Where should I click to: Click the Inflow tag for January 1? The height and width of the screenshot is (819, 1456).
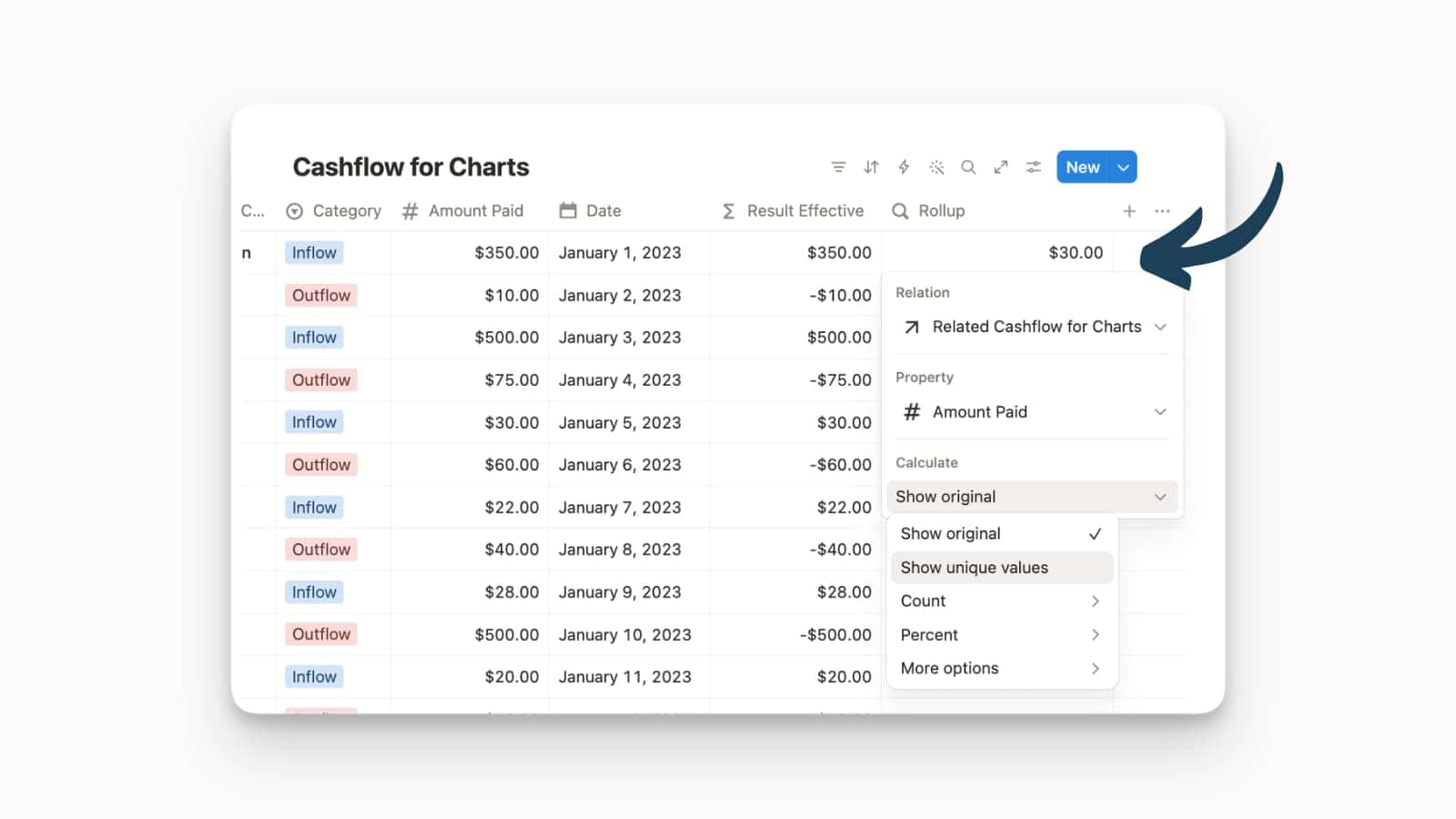pos(314,253)
